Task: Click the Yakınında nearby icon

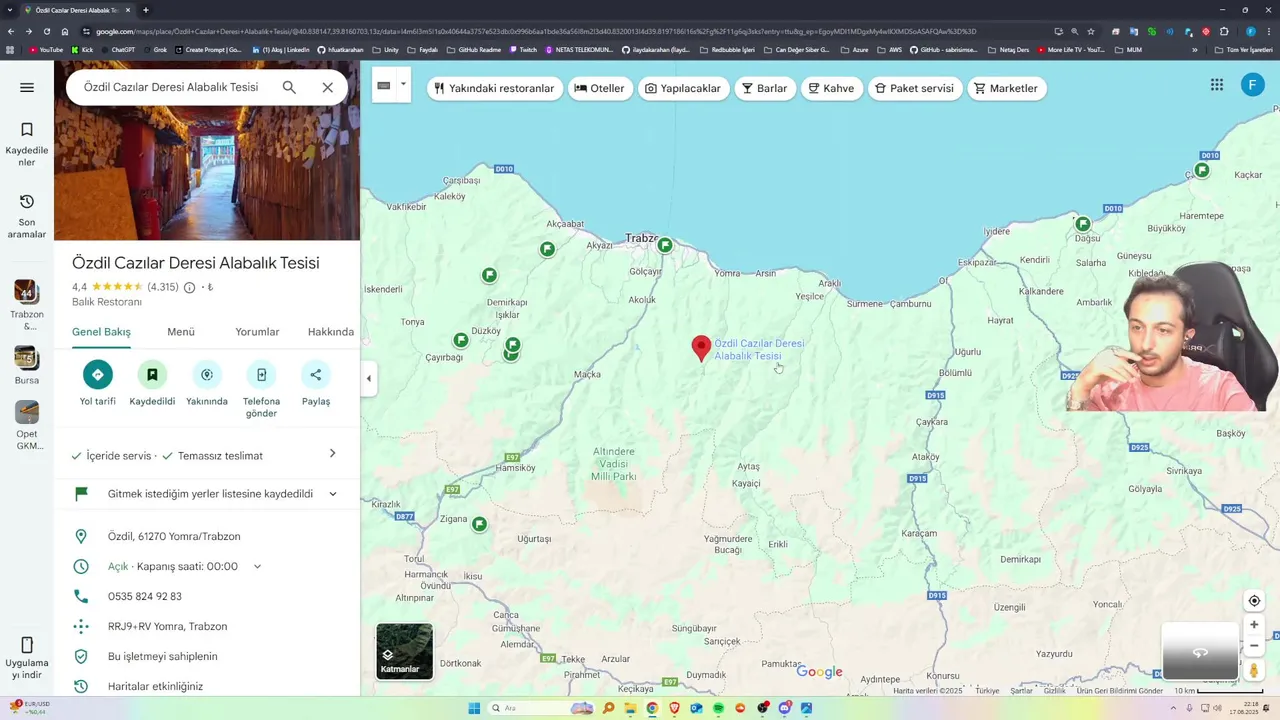Action: click(207, 375)
